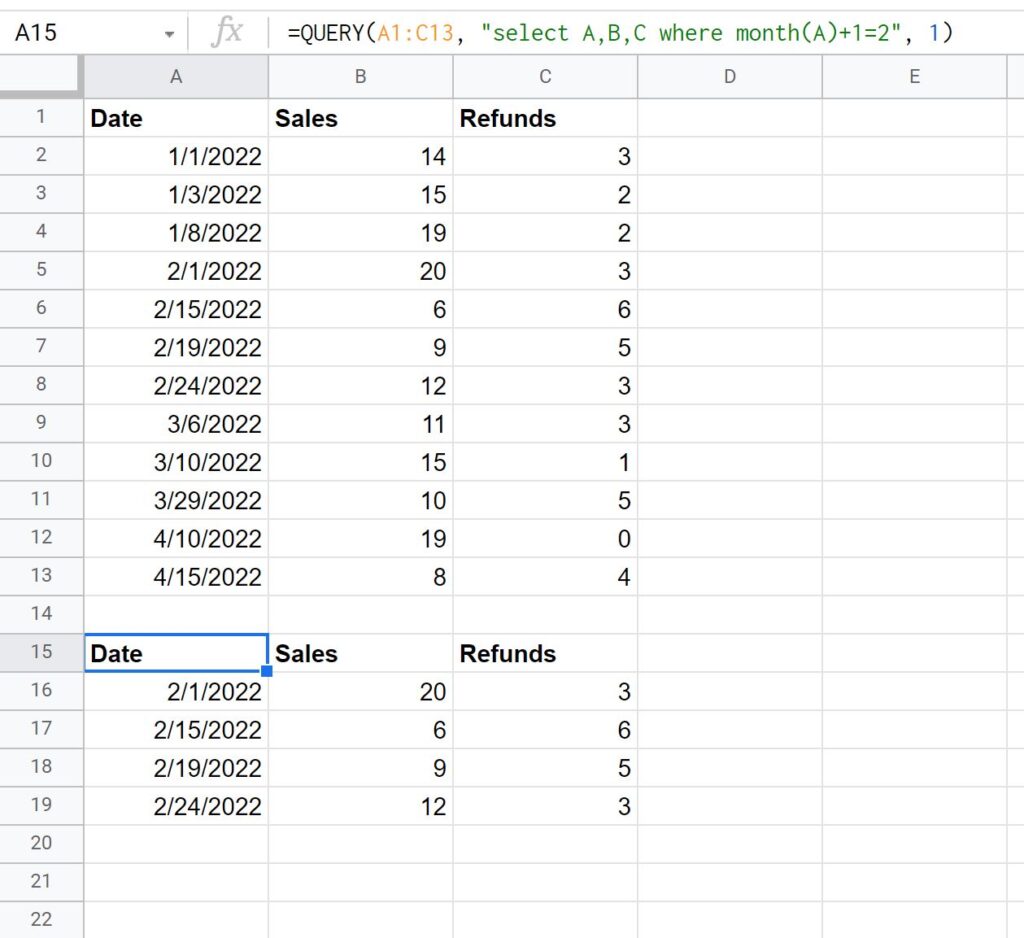Click the cell with date 1/3/2022

176,195
